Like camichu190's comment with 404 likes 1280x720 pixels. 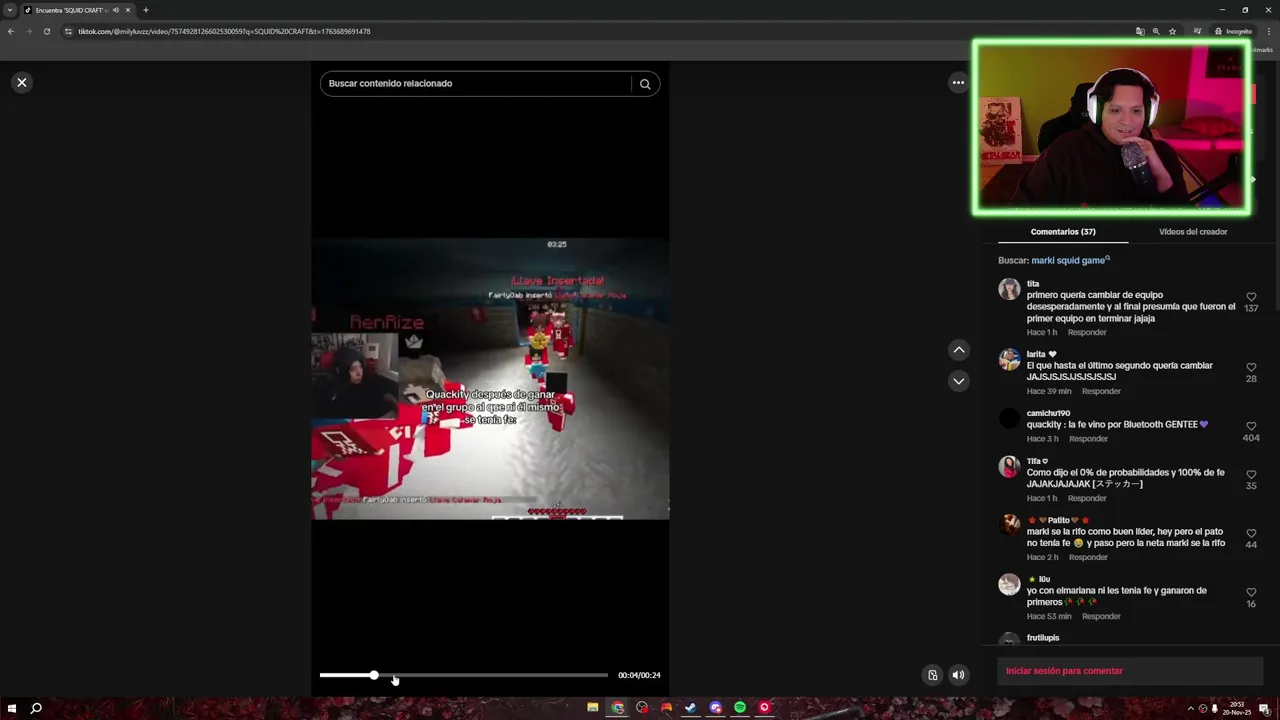tap(1251, 426)
